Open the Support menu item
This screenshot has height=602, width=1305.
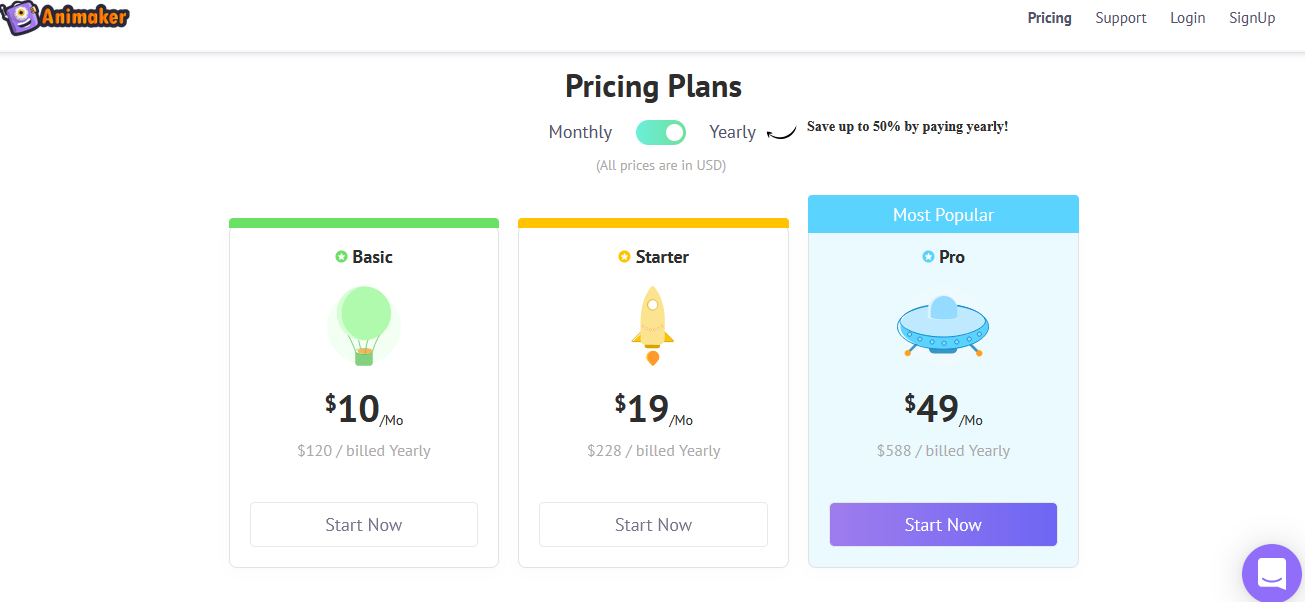[x=1120, y=18]
